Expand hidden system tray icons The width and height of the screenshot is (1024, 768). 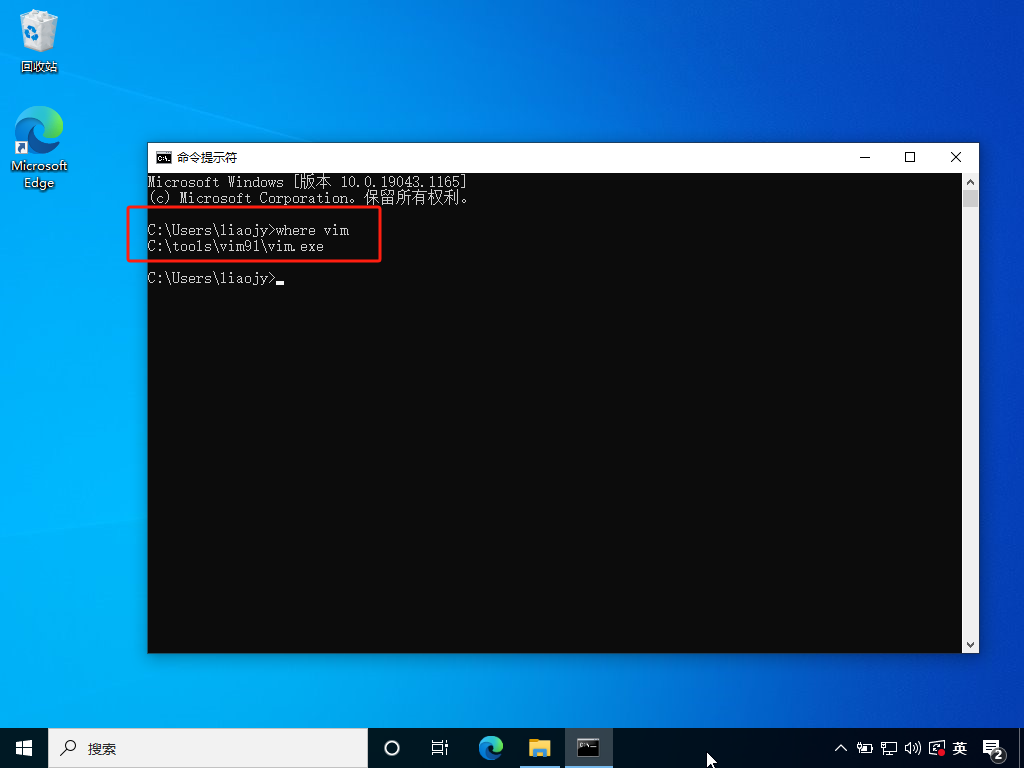840,748
